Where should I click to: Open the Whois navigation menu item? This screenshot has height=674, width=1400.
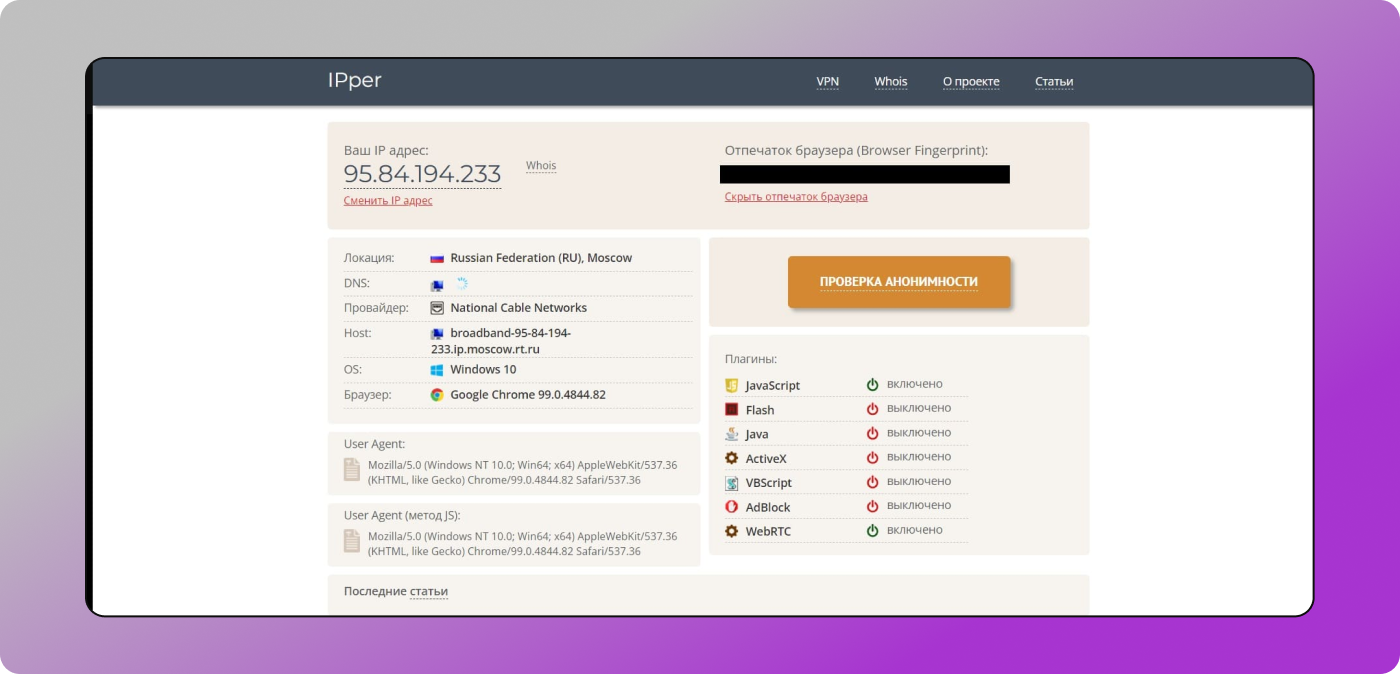(x=890, y=82)
